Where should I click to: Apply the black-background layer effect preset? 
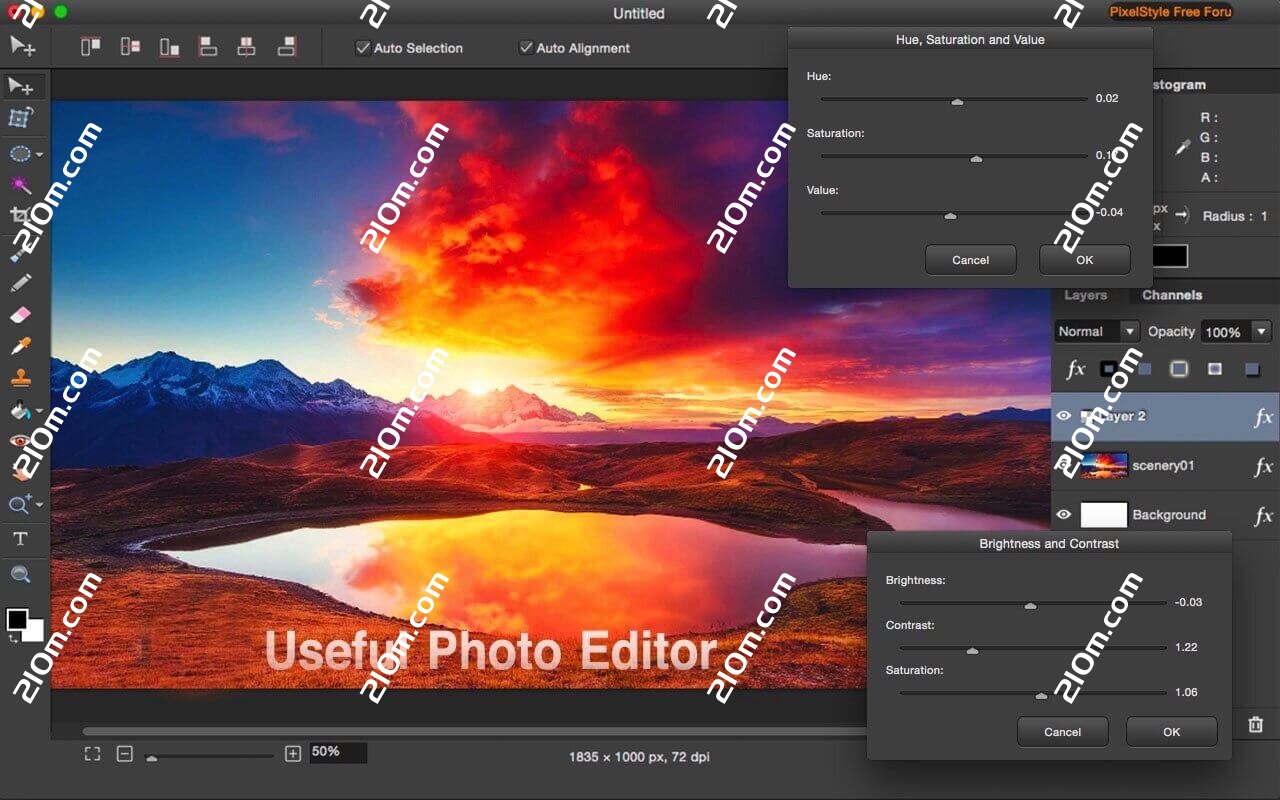click(1109, 369)
